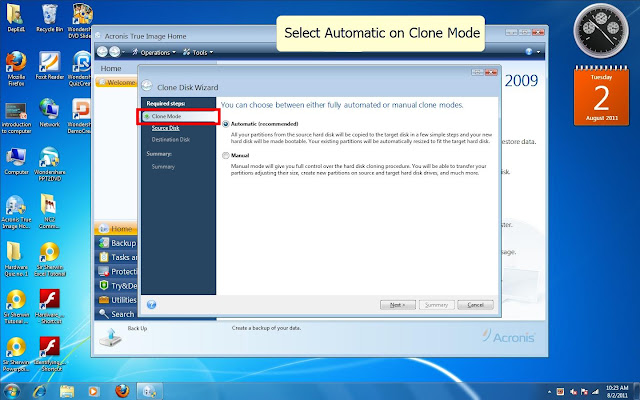Click the Acronis taskbar button
This screenshot has height=400, width=640.
(149, 391)
